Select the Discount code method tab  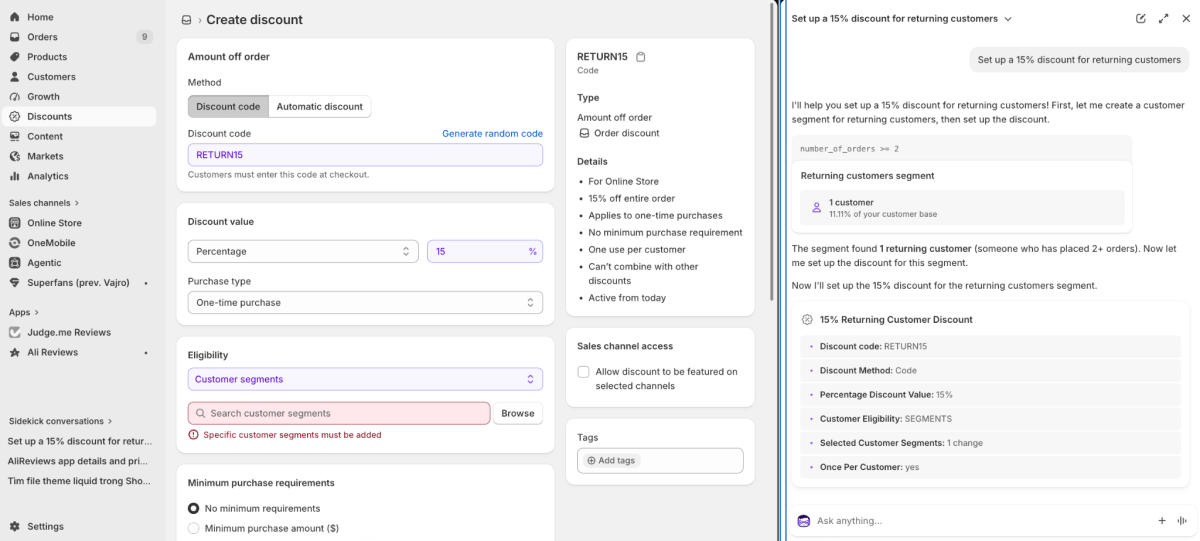pos(228,106)
